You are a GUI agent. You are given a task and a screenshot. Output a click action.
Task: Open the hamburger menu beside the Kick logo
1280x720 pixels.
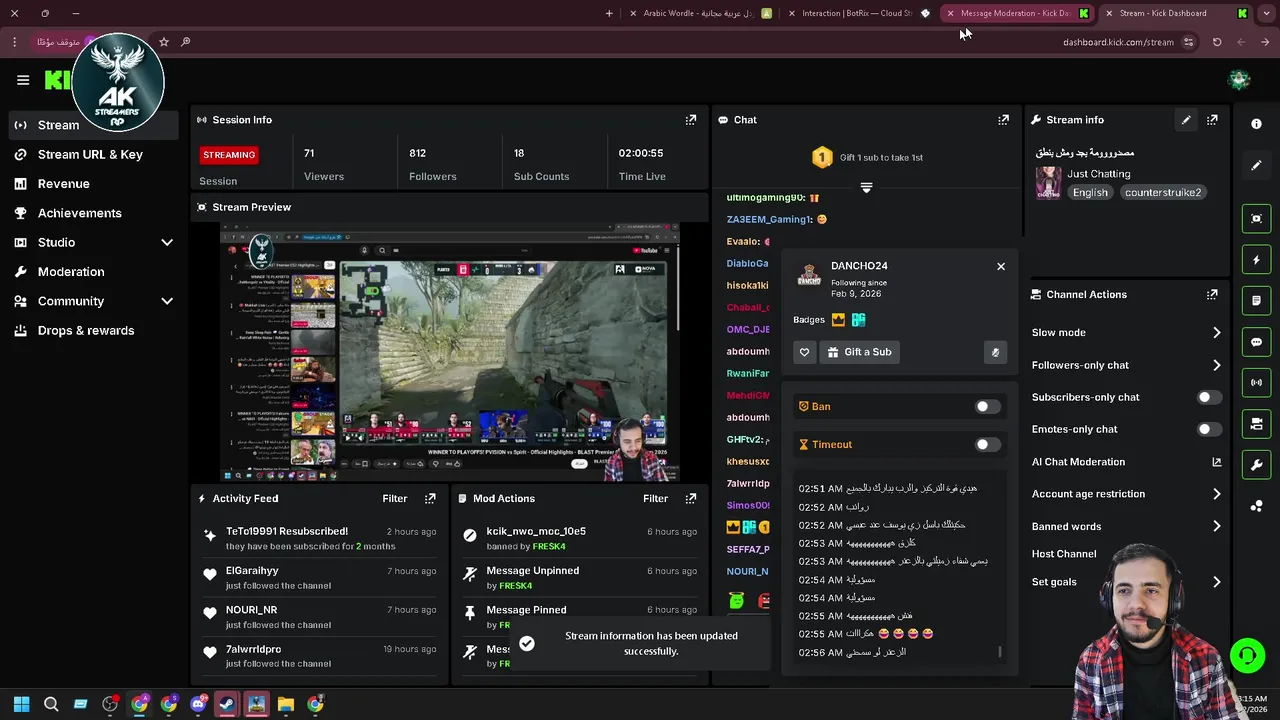point(23,80)
